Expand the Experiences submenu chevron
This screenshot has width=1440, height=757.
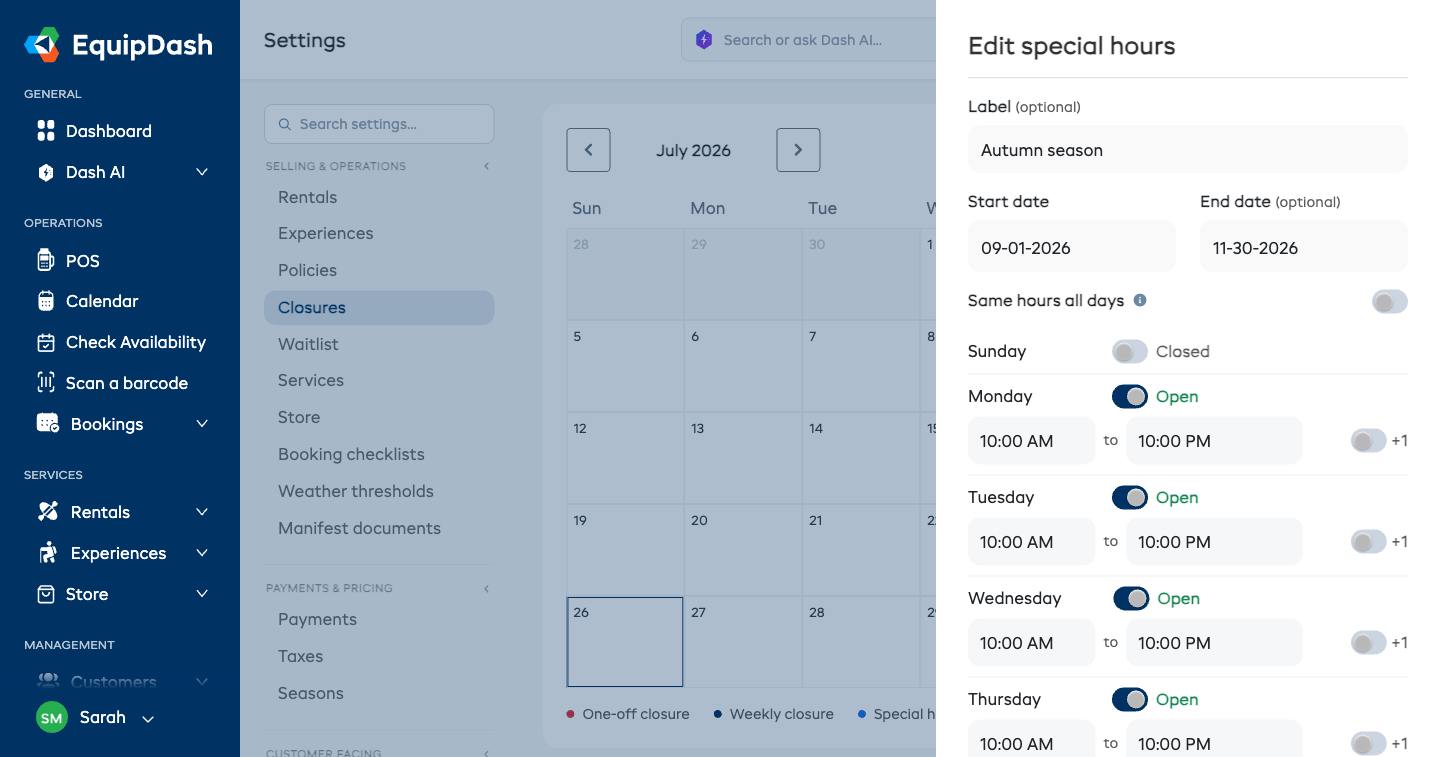pyautogui.click(x=202, y=553)
